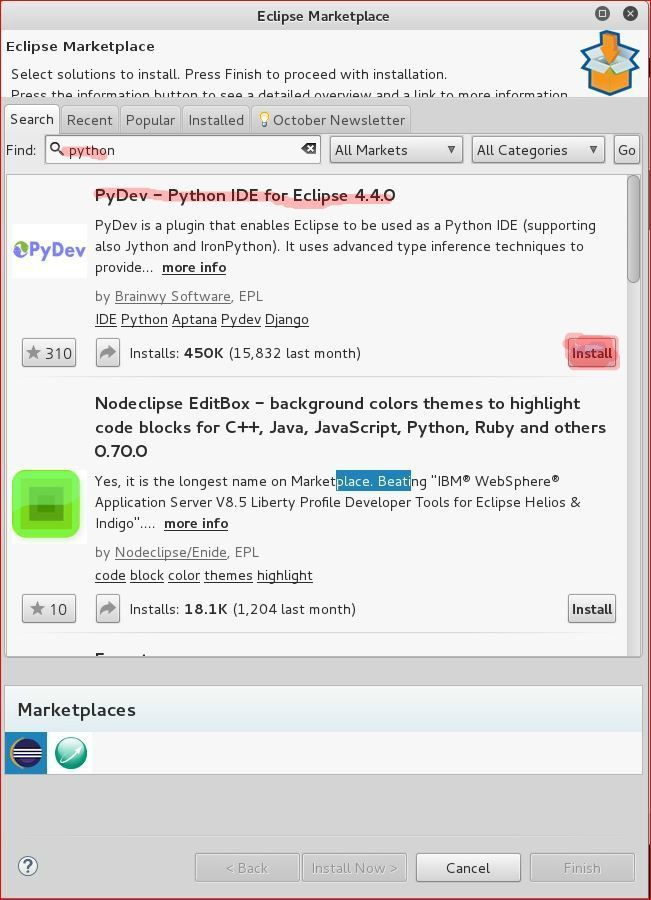This screenshot has height=900, width=651.
Task: Star Nodeclipse EditBox with 10 favorites
Action: coord(49,608)
